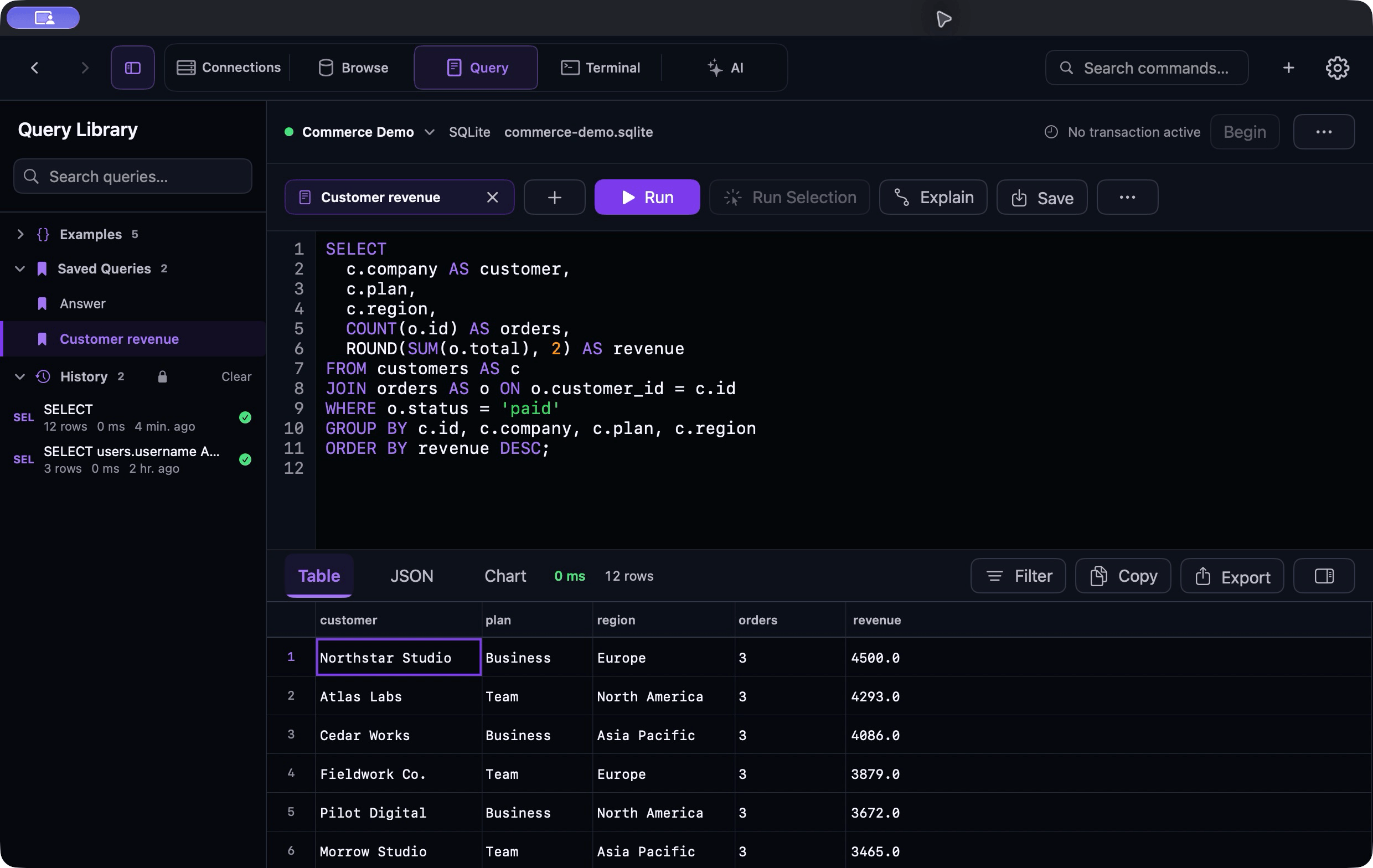Viewport: 1373px width, 868px height.
Task: Copy the results
Action: click(1123, 576)
